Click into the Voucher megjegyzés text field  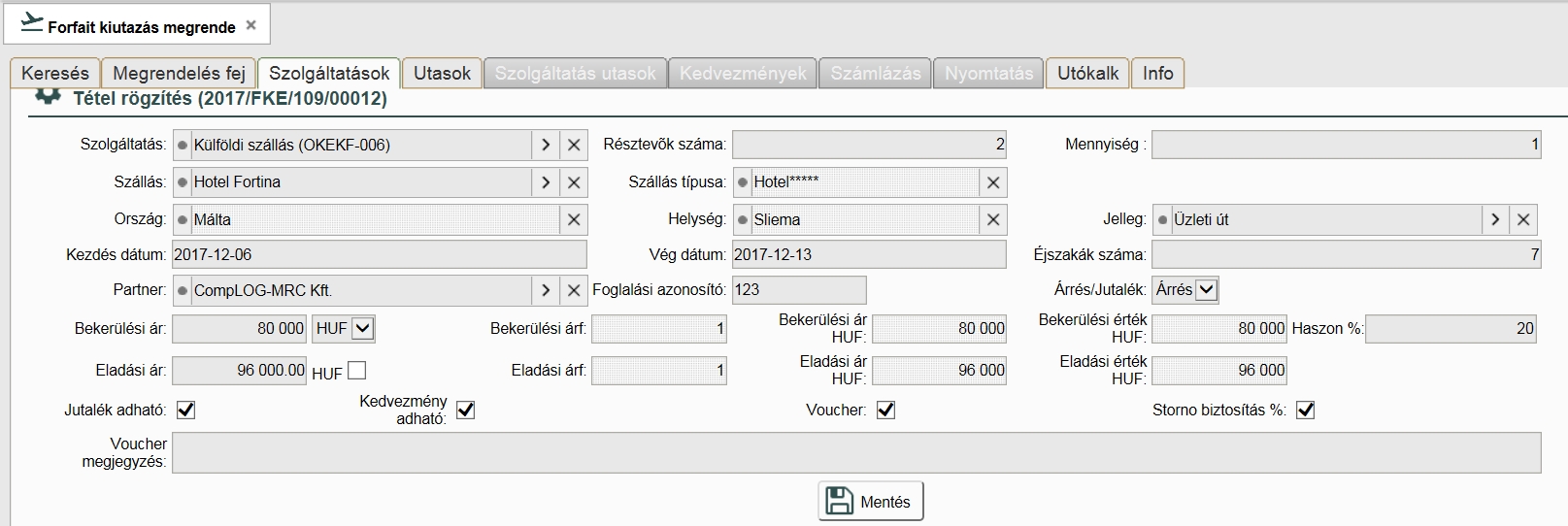coord(854,452)
